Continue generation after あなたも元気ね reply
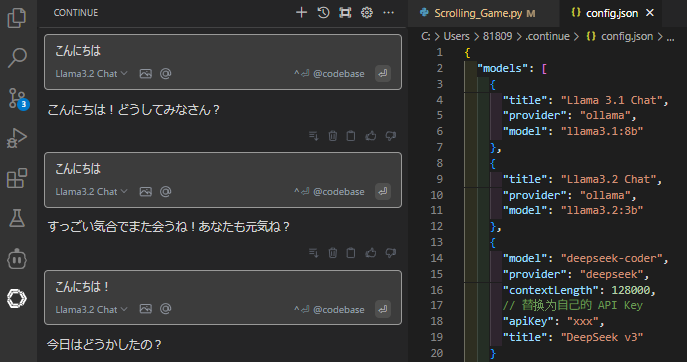687x362 pixels. pos(314,253)
